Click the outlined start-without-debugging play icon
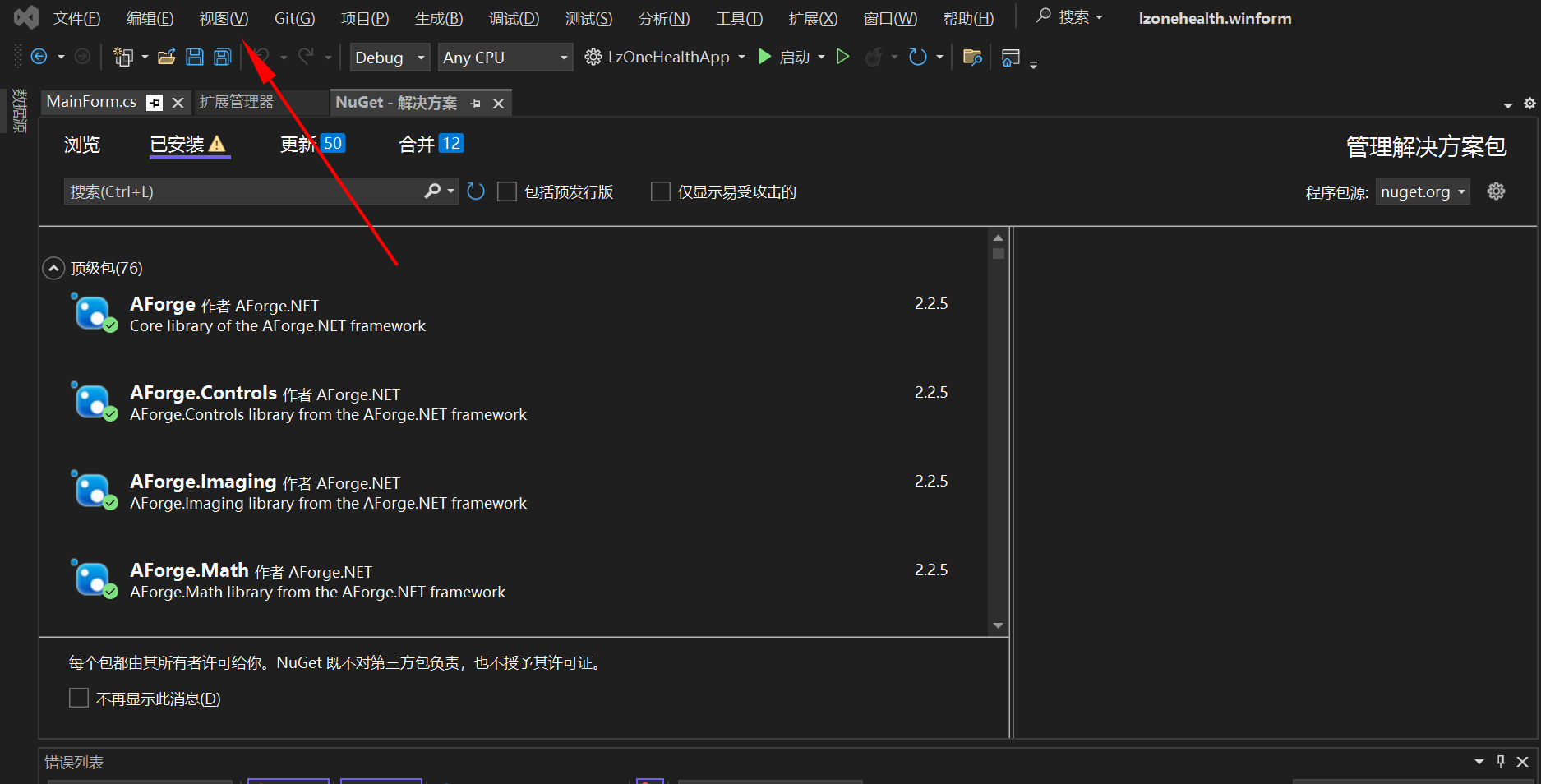The image size is (1541, 784). click(x=842, y=57)
